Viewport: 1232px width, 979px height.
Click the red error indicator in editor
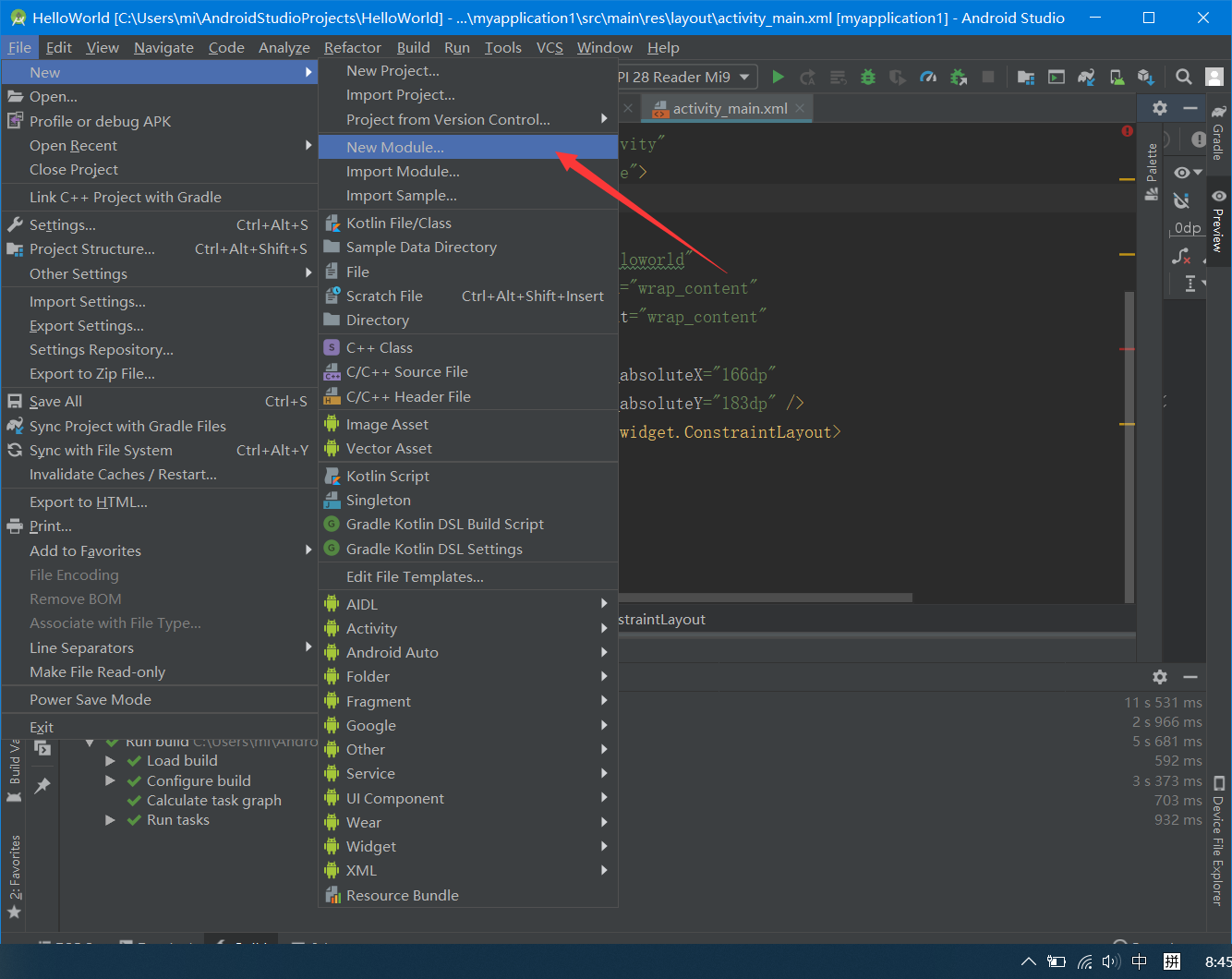1127,131
